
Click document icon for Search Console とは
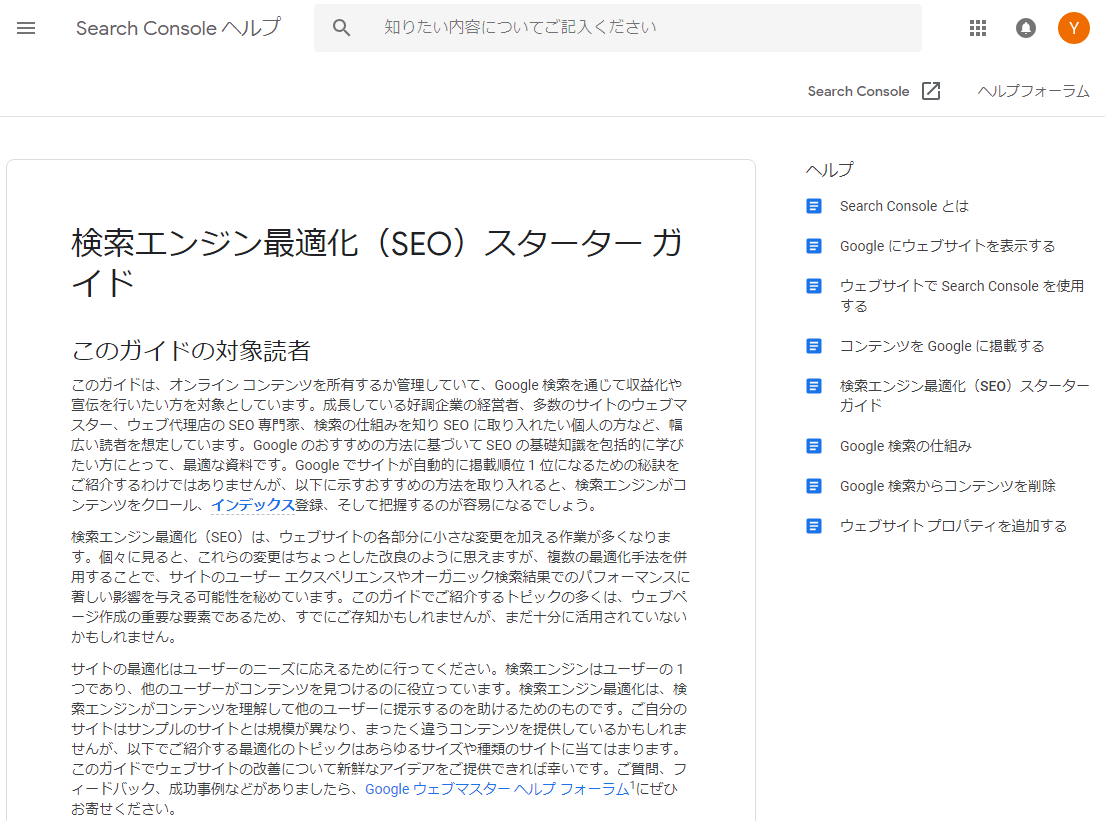[814, 206]
